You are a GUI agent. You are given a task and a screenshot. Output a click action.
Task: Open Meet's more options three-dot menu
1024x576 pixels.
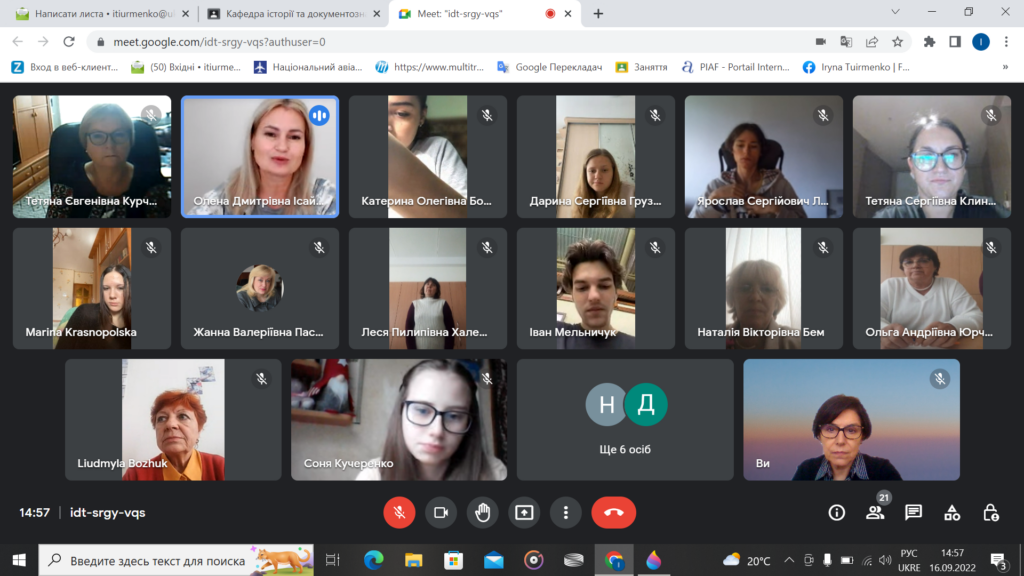[566, 512]
